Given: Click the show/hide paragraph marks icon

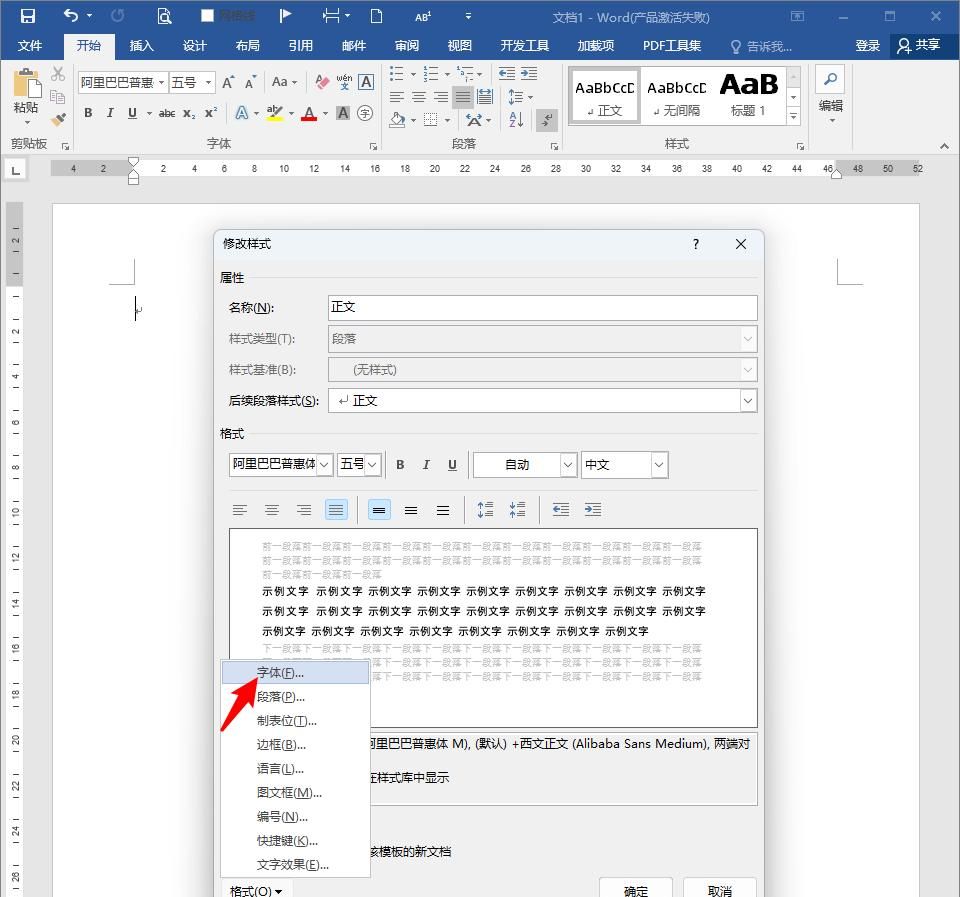Looking at the screenshot, I should pyautogui.click(x=546, y=118).
